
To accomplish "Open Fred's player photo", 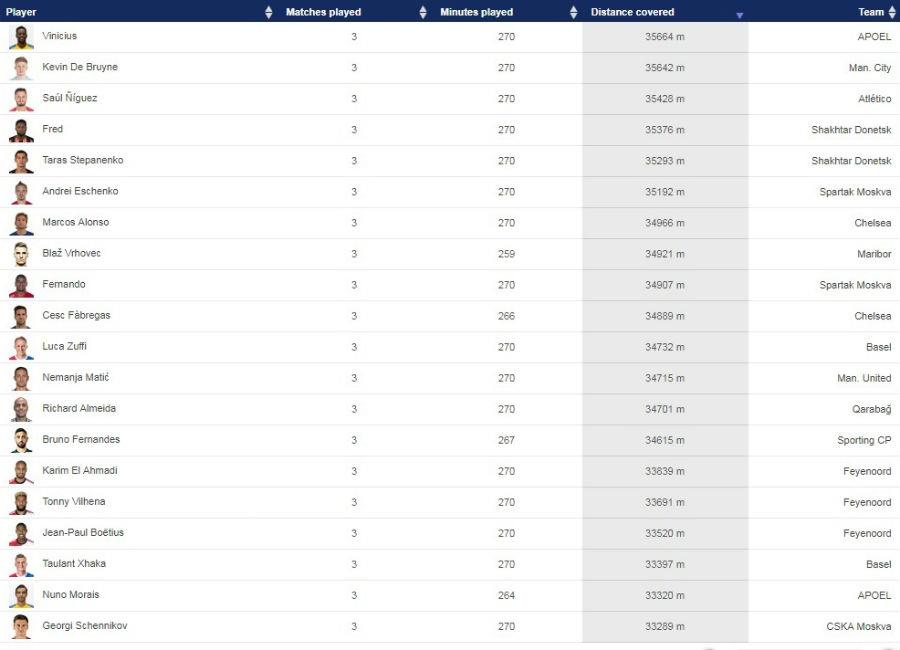I will (21, 130).
